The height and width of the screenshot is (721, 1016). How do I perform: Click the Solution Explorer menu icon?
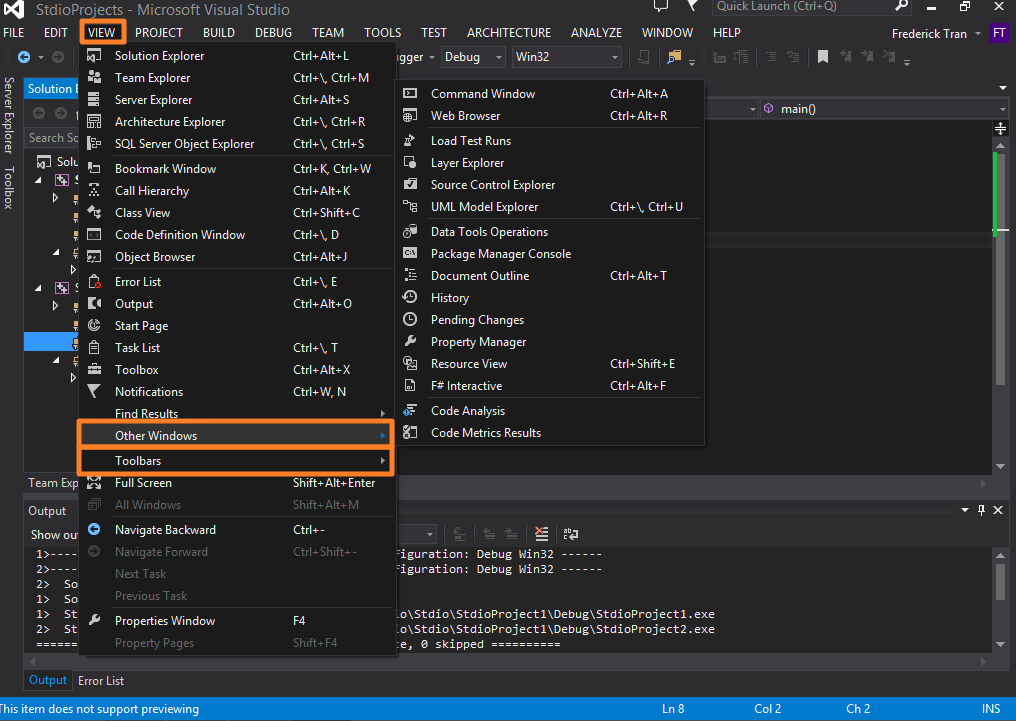tap(94, 56)
